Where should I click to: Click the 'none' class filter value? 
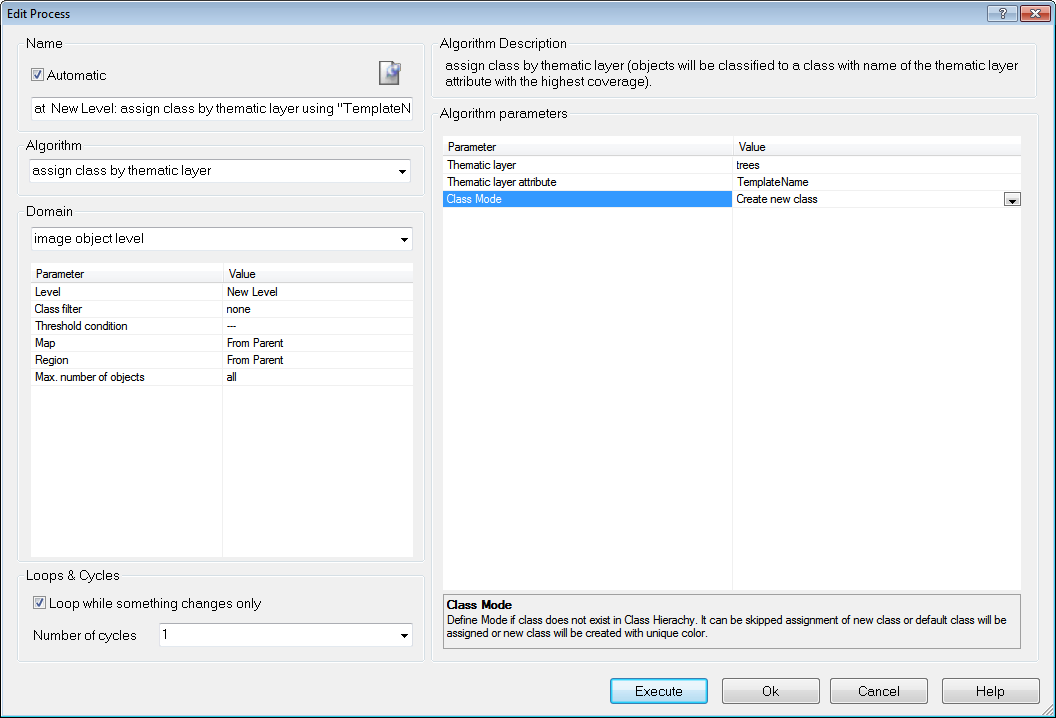pos(318,309)
